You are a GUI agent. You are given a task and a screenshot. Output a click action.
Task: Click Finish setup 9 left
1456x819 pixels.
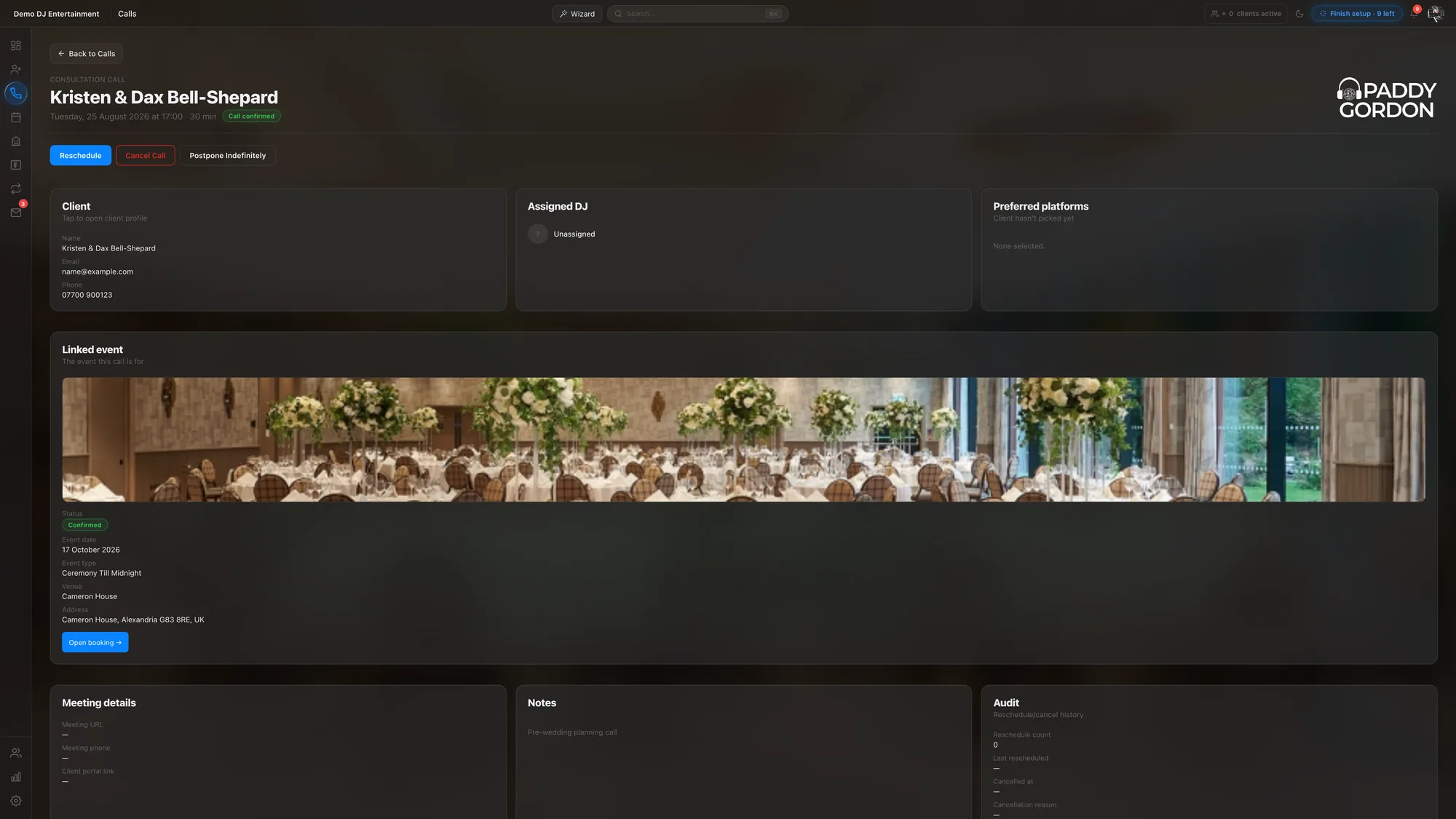point(1357,14)
